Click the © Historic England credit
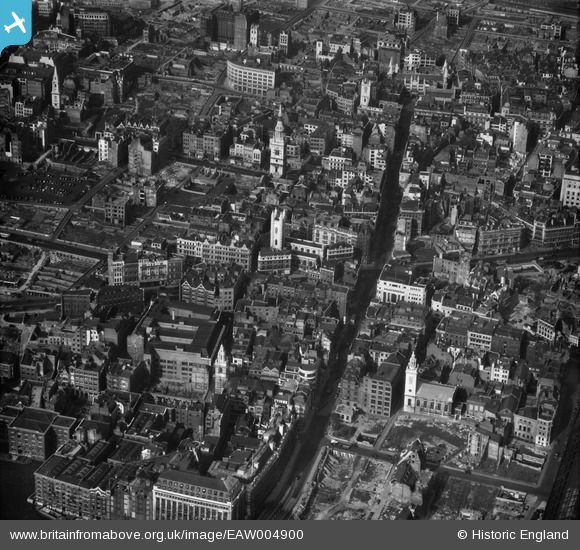 click(x=513, y=535)
